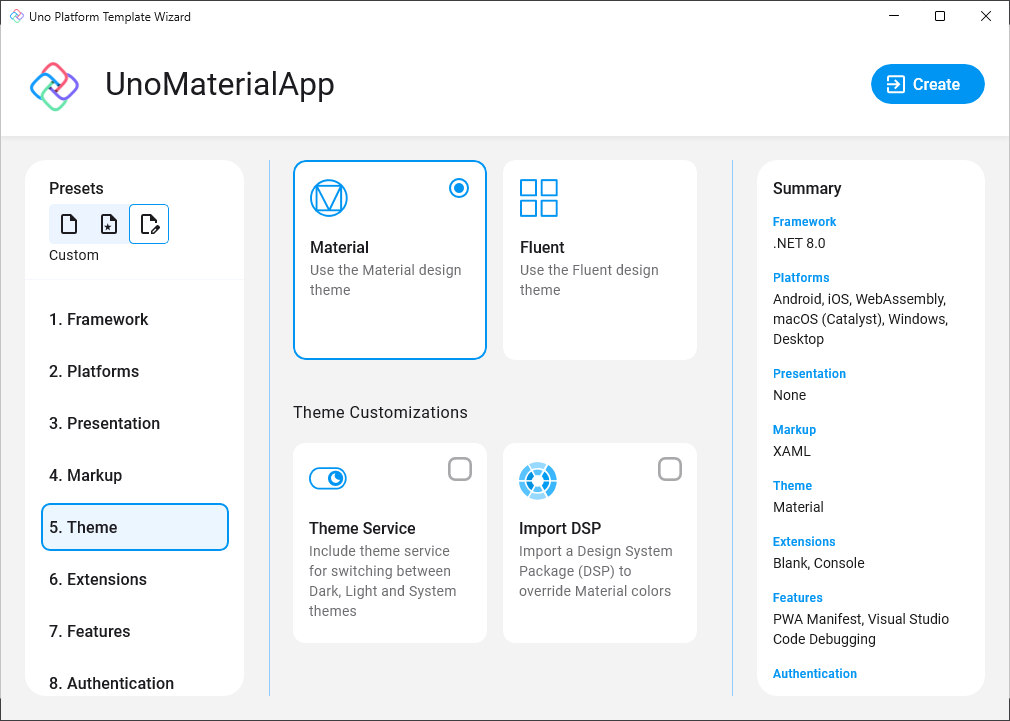Open the Framework link in Summary
1010x721 pixels.
(804, 221)
